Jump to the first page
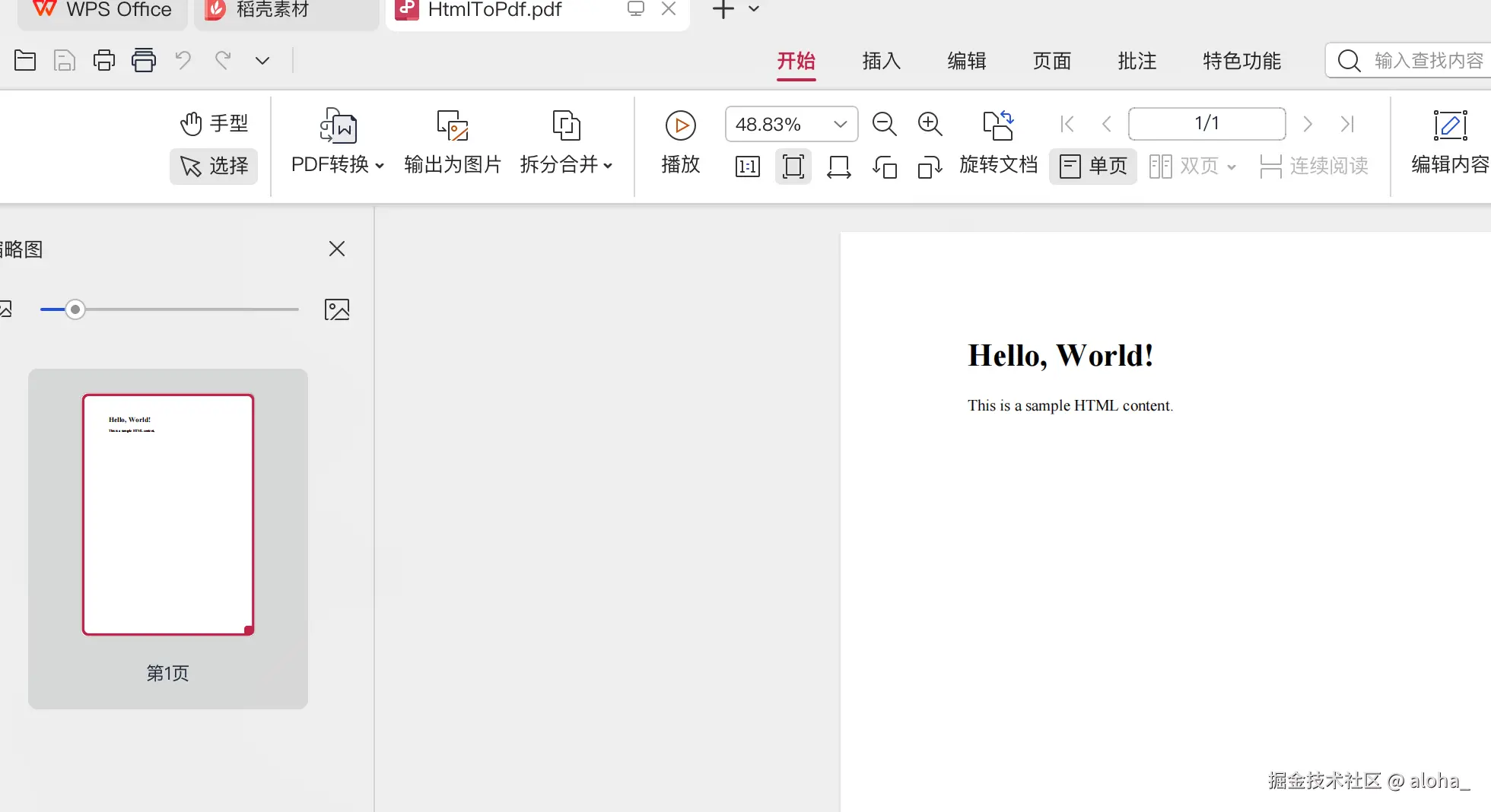This screenshot has height=812, width=1491. (x=1067, y=124)
